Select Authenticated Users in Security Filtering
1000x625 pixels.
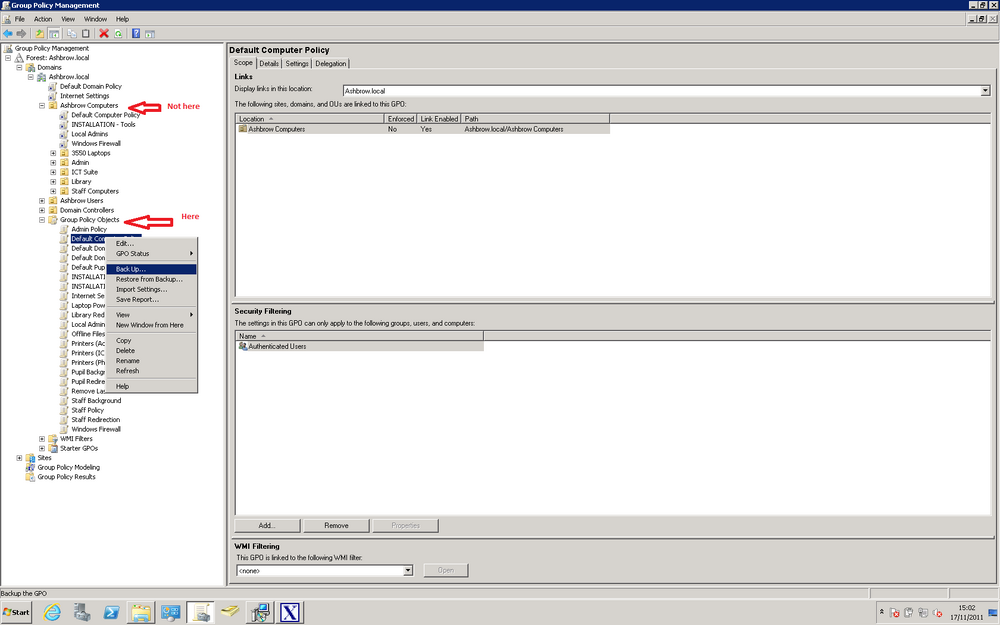tap(360, 346)
